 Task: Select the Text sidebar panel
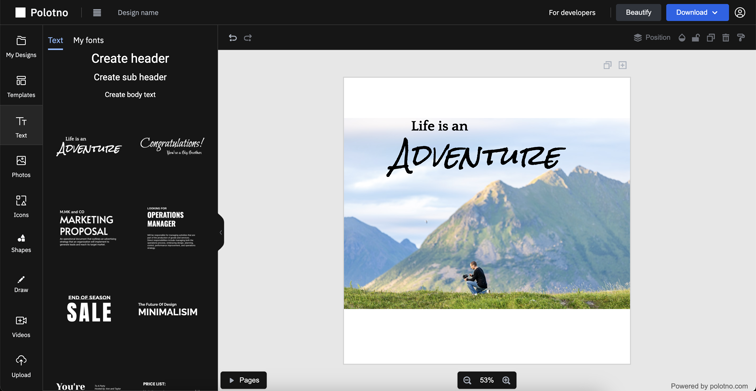pos(21,126)
